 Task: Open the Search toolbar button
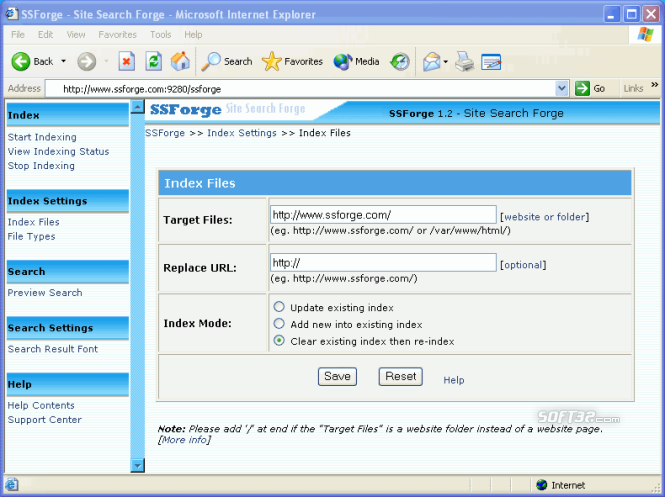point(227,61)
